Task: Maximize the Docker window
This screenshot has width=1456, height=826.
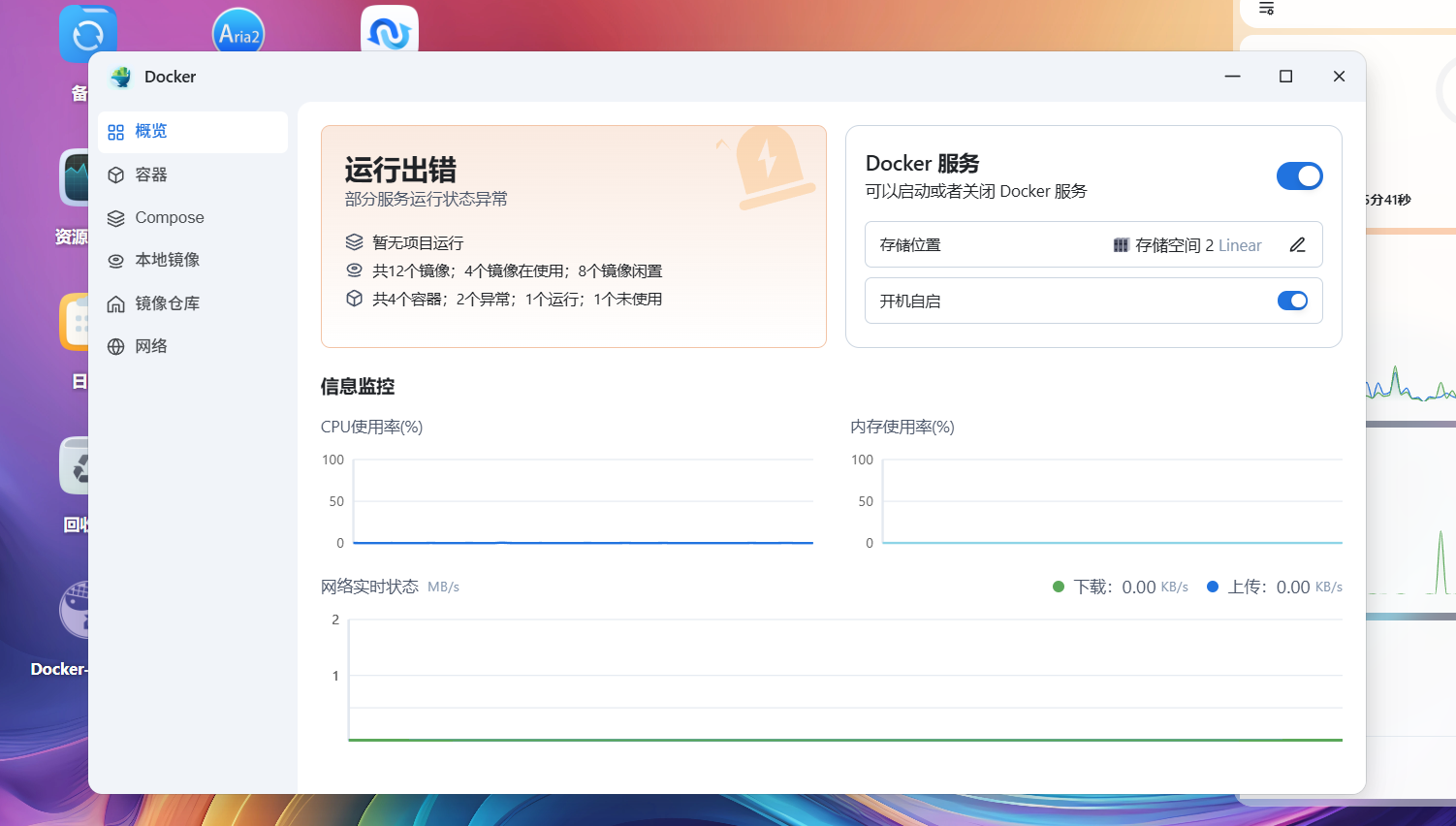Action: pyautogui.click(x=1286, y=77)
